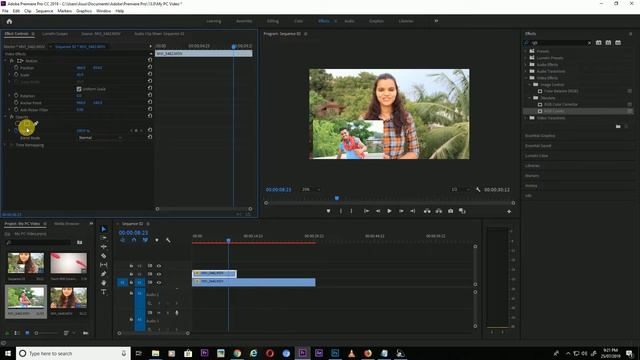Toggle Rotation stopwatch animation
Screen dimensions: 640x360
(x=16, y=96)
